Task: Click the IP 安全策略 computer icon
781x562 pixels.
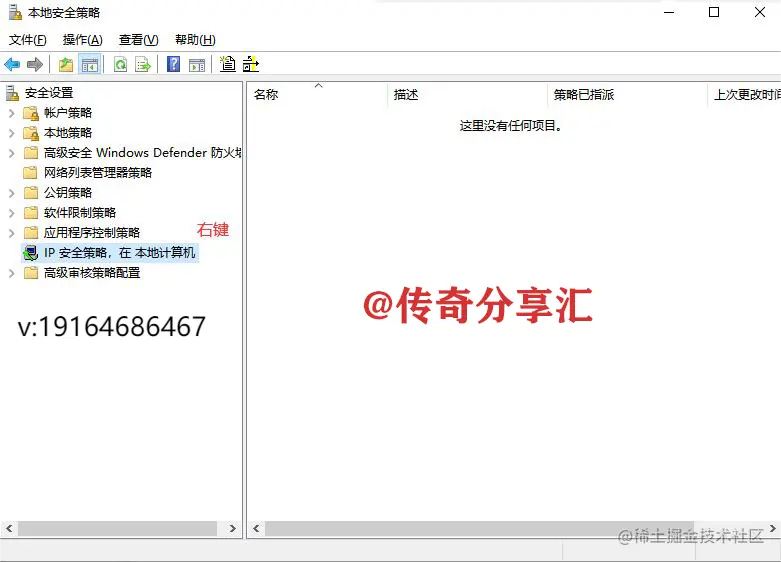Action: pyautogui.click(x=30, y=253)
